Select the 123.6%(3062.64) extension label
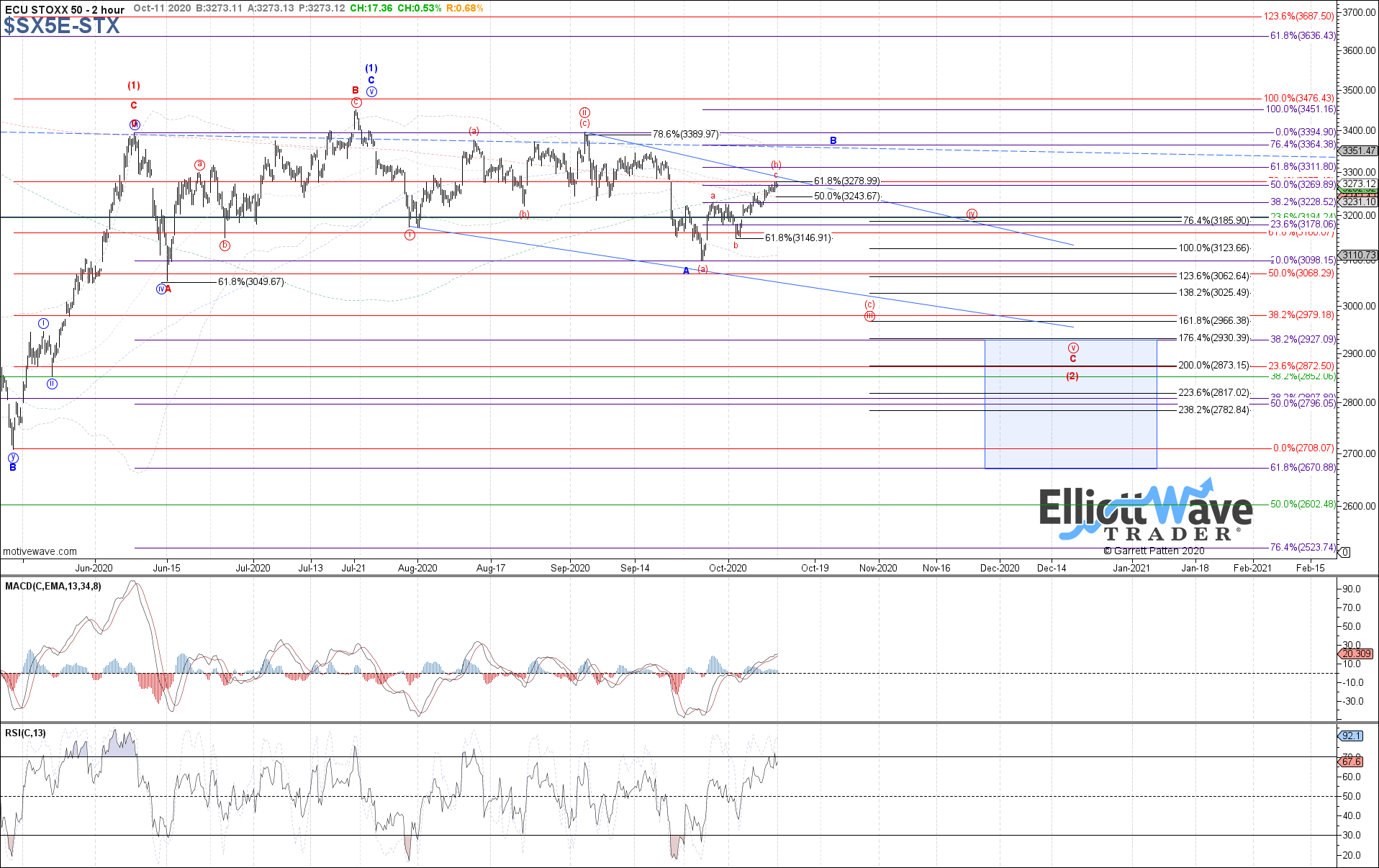Screen dimensions: 1379x868 (1214, 276)
